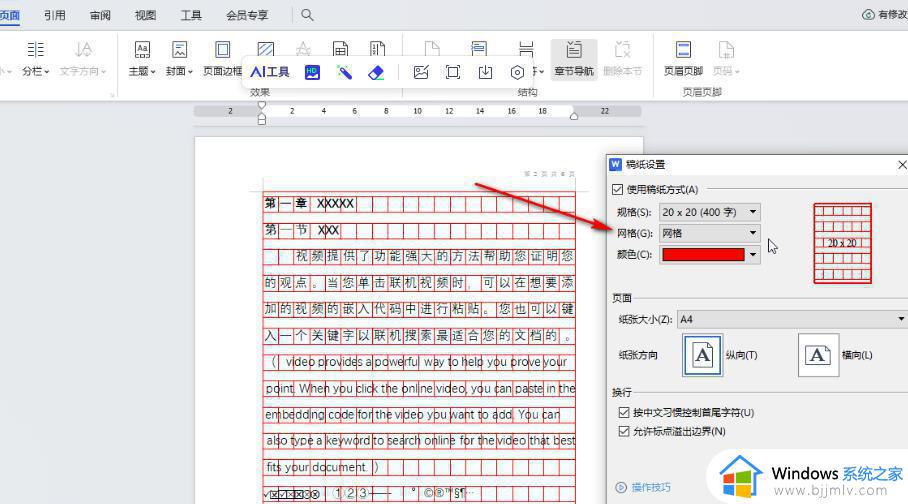Image resolution: width=908 pixels, height=504 pixels.
Task: Select 横向 landscape orientation icon
Action: (818, 355)
